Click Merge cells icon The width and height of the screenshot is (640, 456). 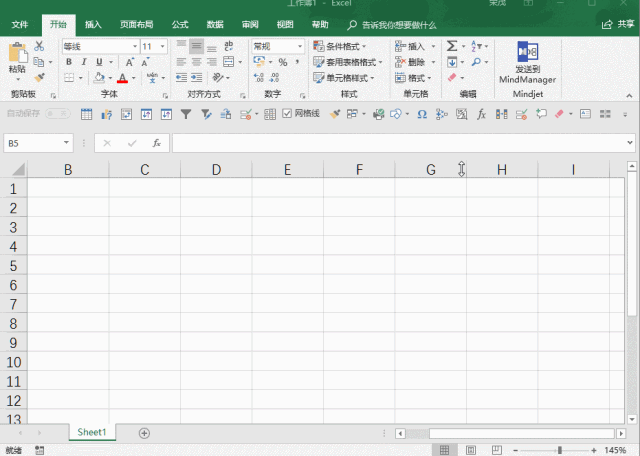229,62
